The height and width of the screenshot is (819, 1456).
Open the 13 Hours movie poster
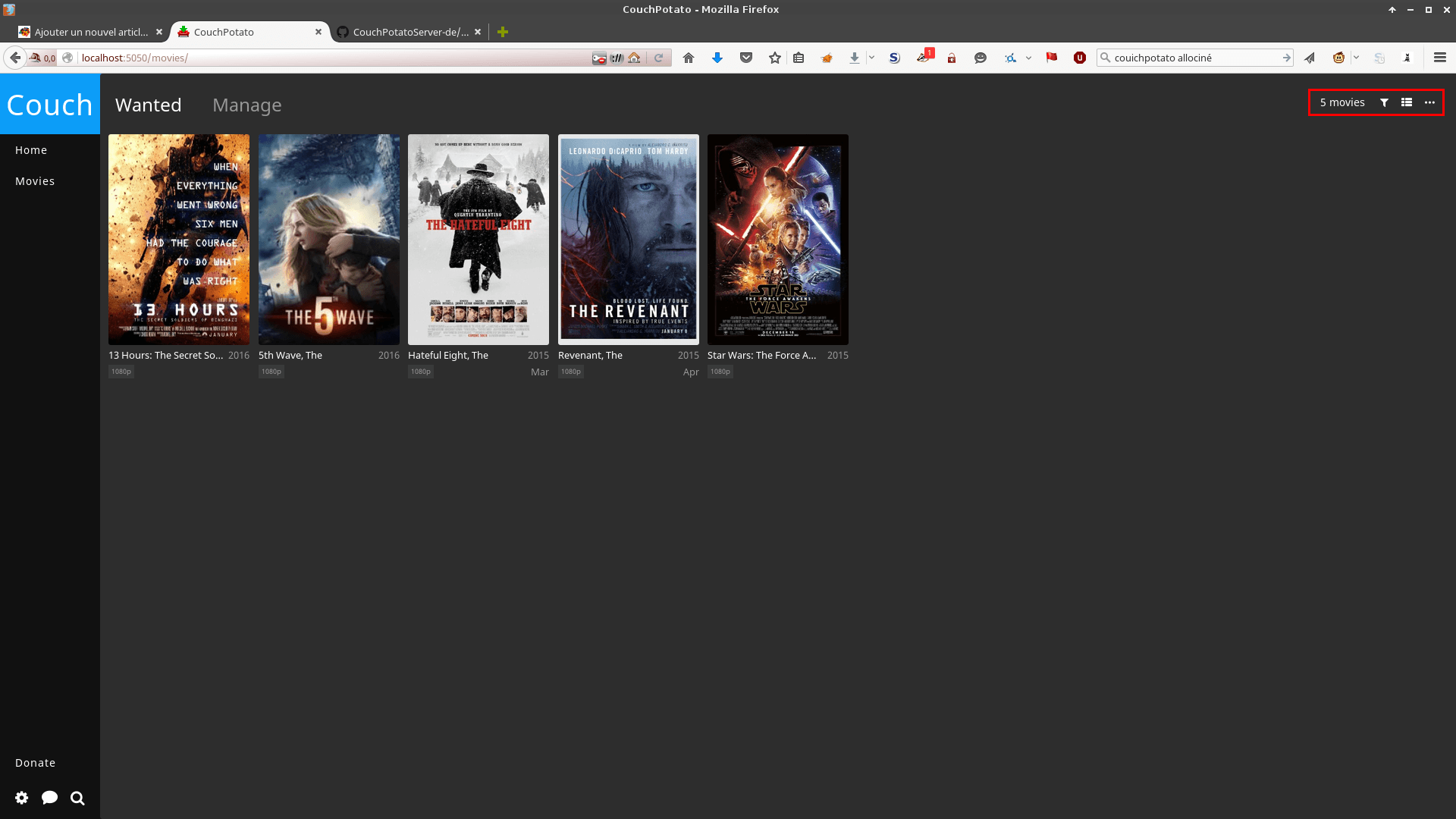click(179, 240)
